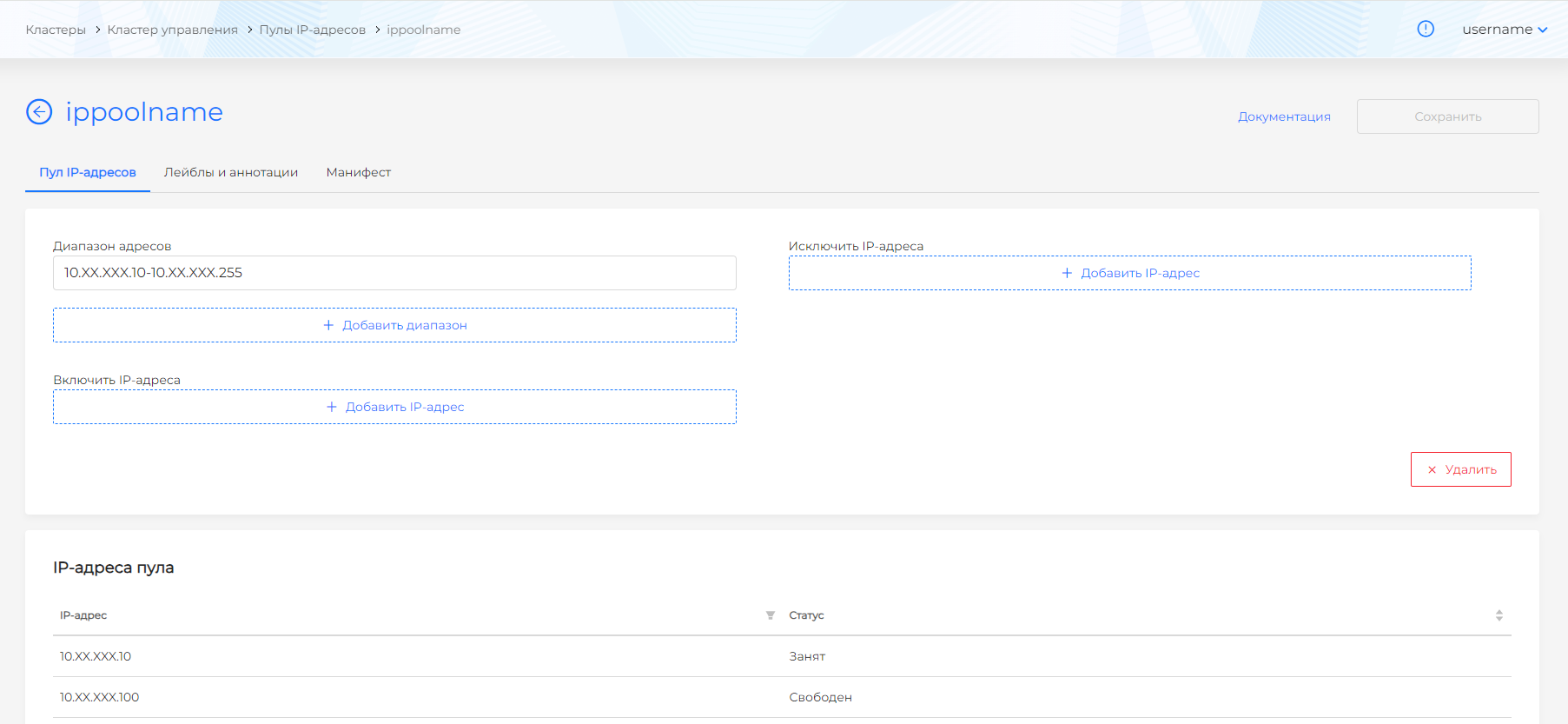Image resolution: width=1568 pixels, height=724 pixels.
Task: Click Добавить диапазон button
Action: coord(394,325)
